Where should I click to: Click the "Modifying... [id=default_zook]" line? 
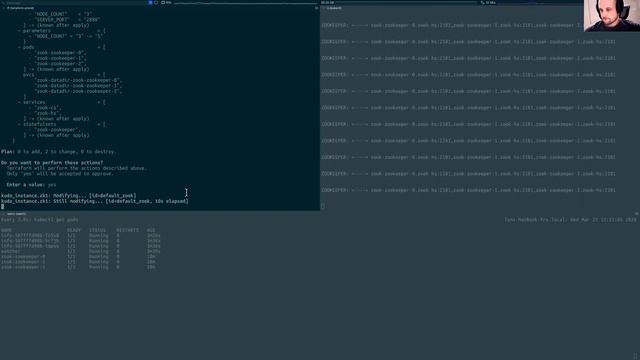tap(69, 196)
